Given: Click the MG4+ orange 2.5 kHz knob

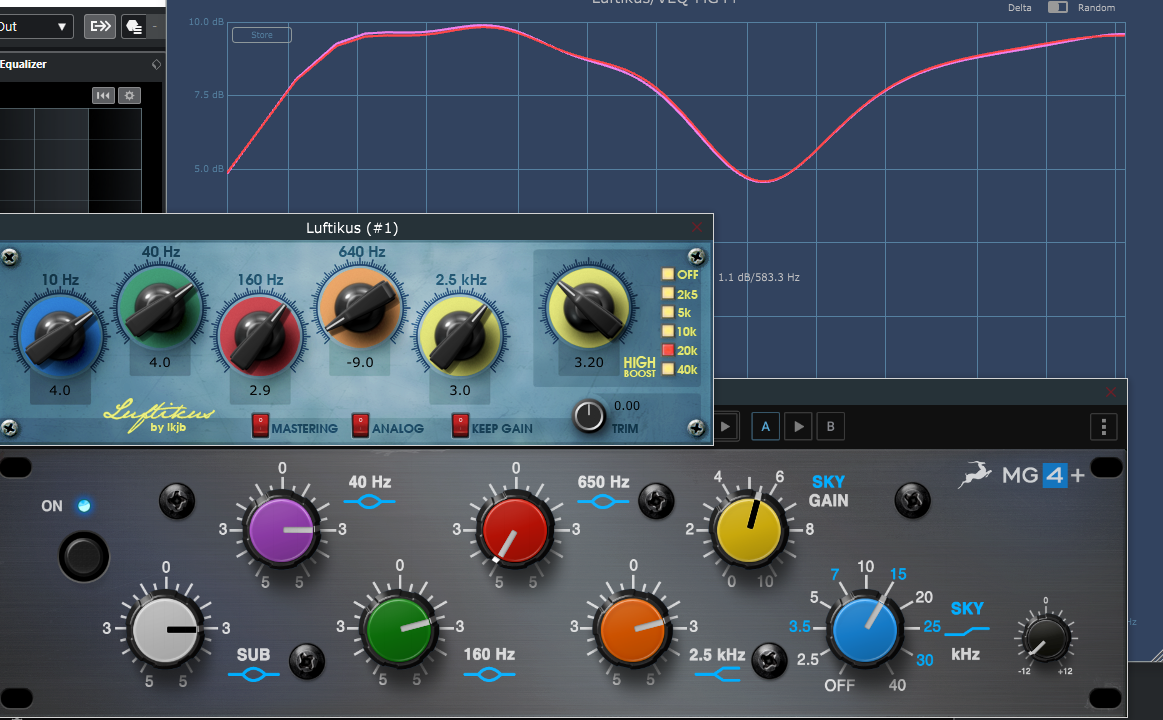Looking at the screenshot, I should click(633, 629).
